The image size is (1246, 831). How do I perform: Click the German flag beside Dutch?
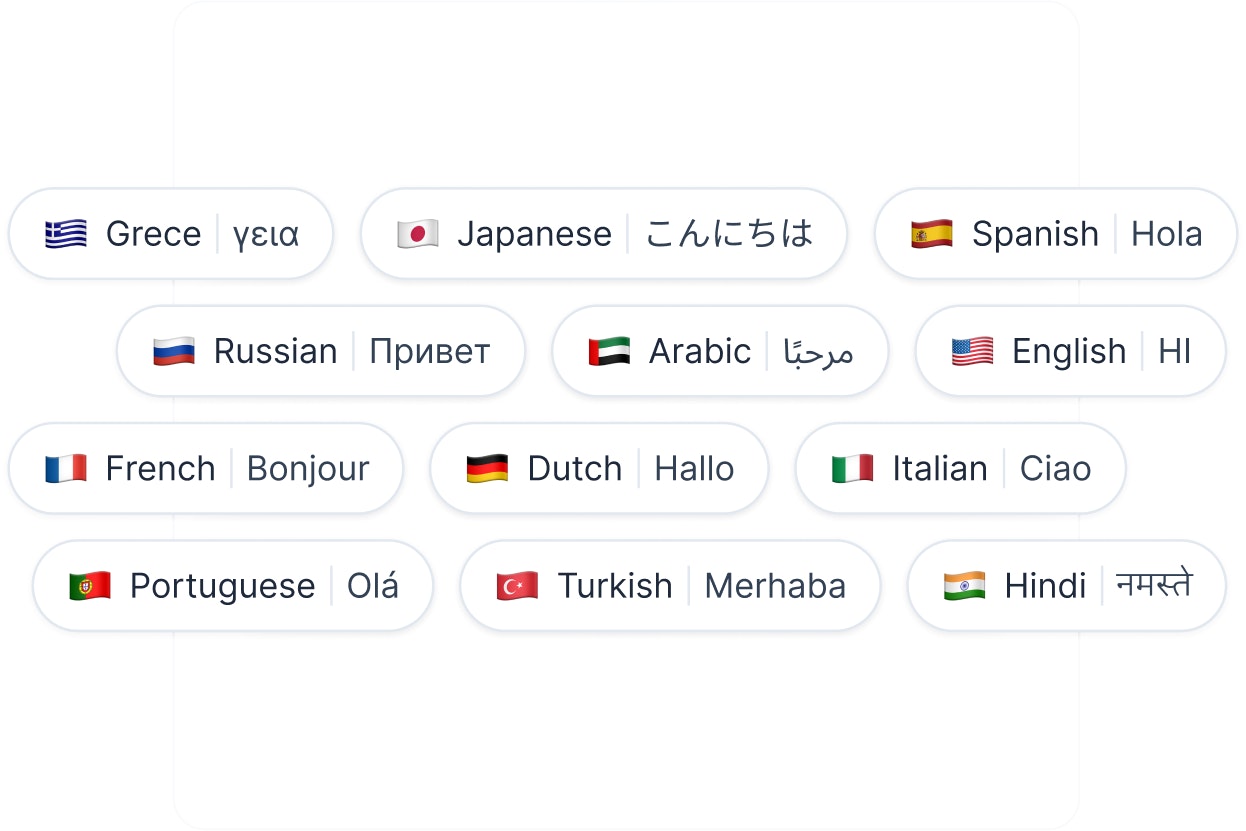488,468
